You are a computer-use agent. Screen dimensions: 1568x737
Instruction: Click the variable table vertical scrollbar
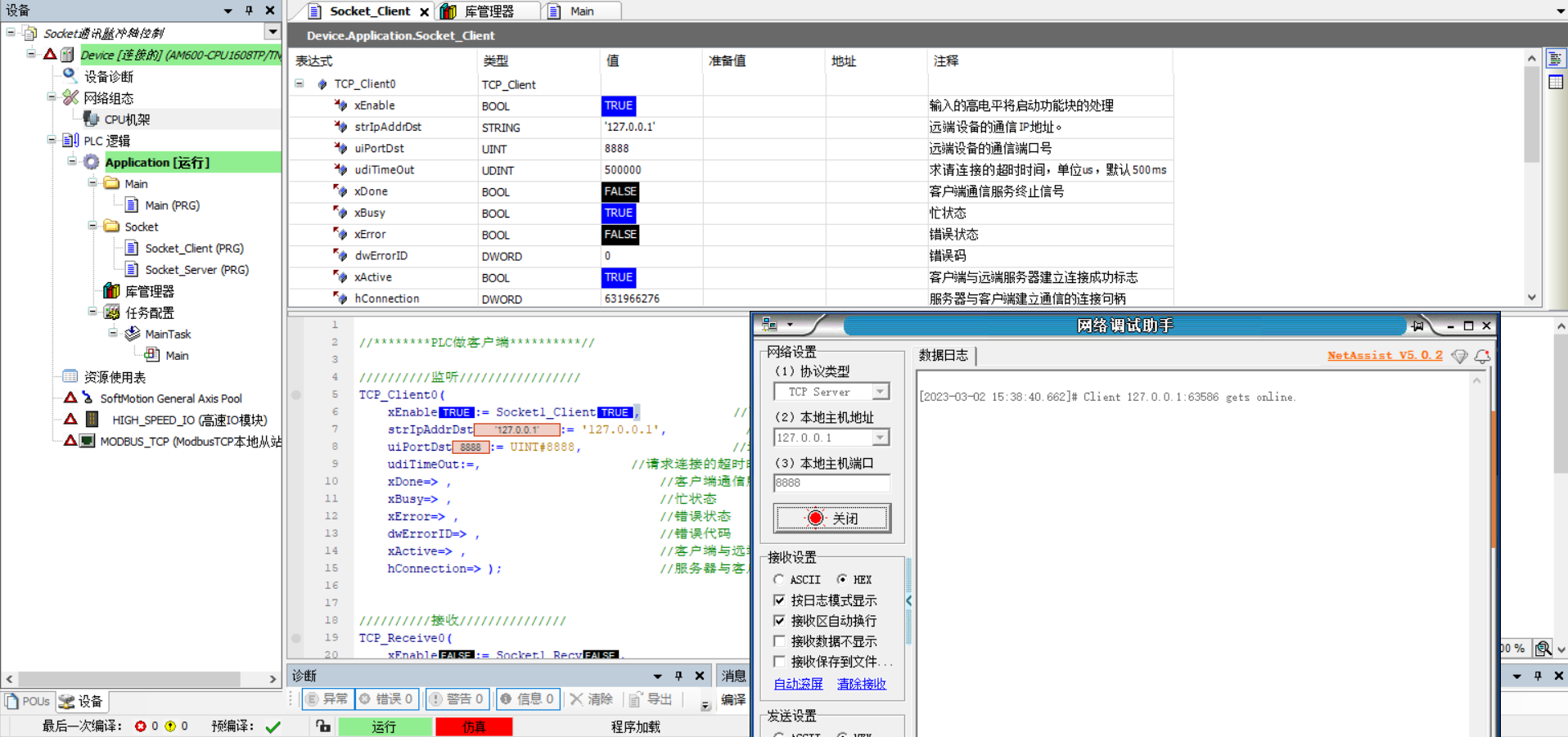pyautogui.click(x=1531, y=115)
